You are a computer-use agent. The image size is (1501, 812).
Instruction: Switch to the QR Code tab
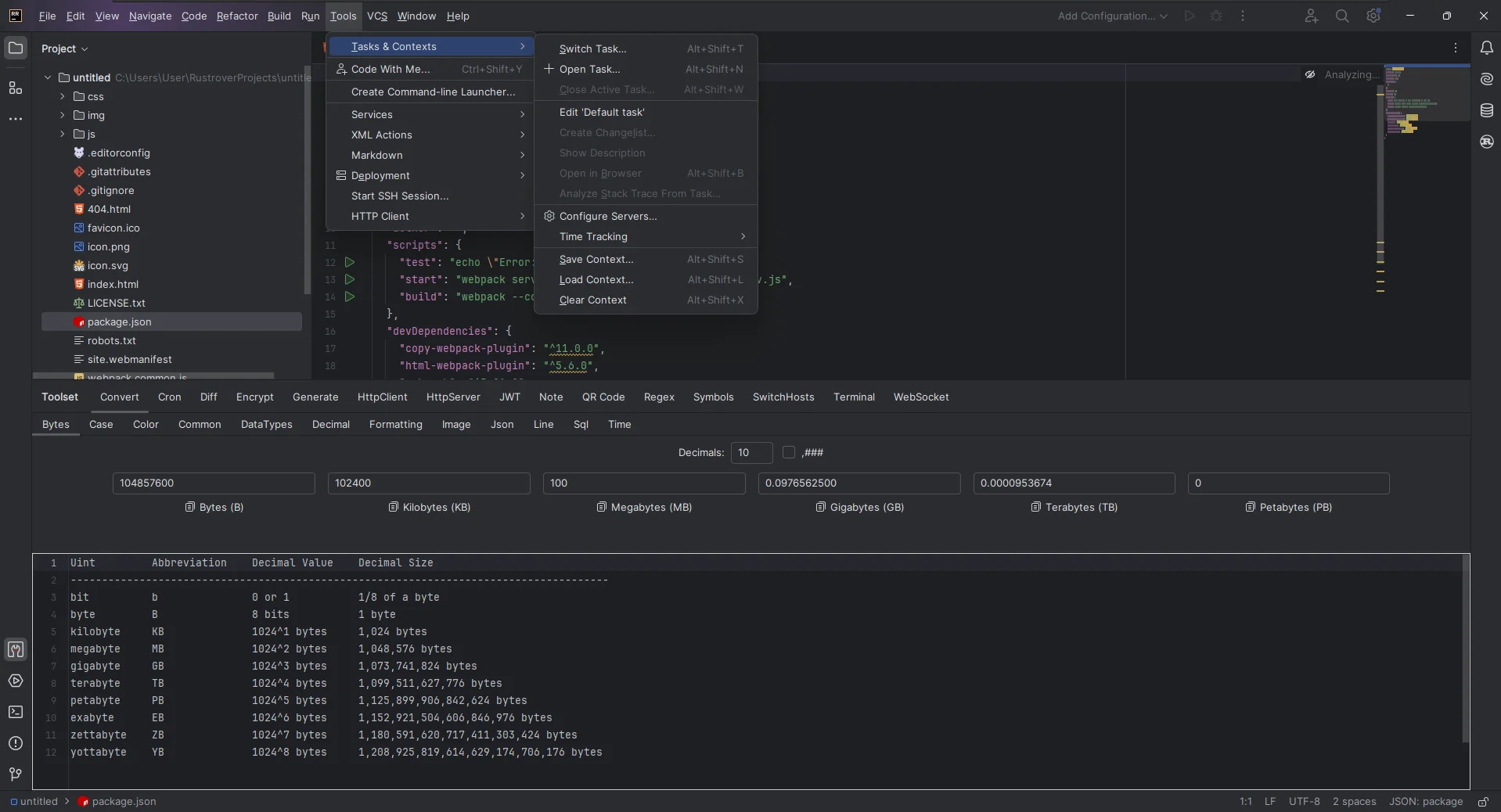pos(603,397)
